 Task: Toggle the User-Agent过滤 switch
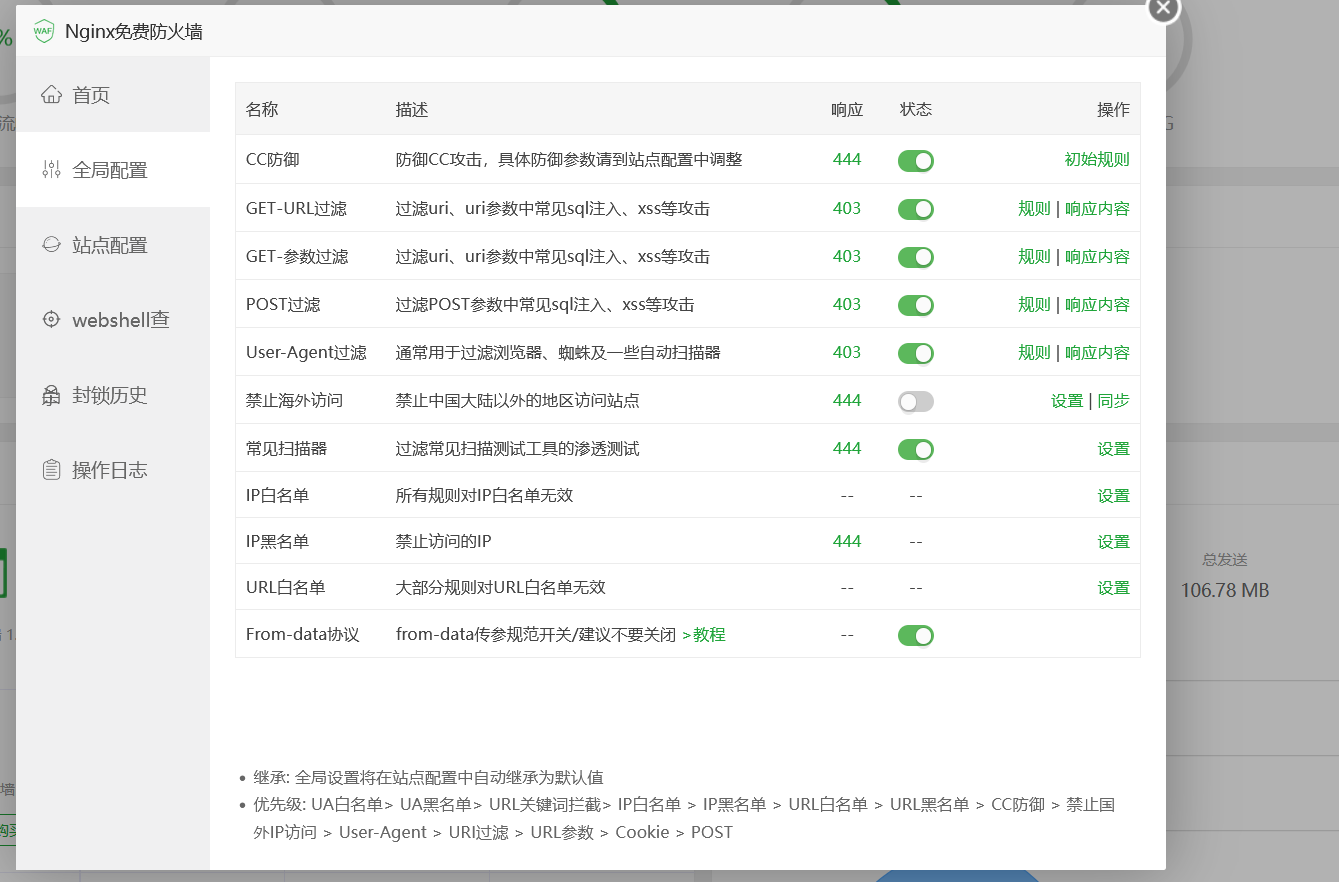coord(915,353)
